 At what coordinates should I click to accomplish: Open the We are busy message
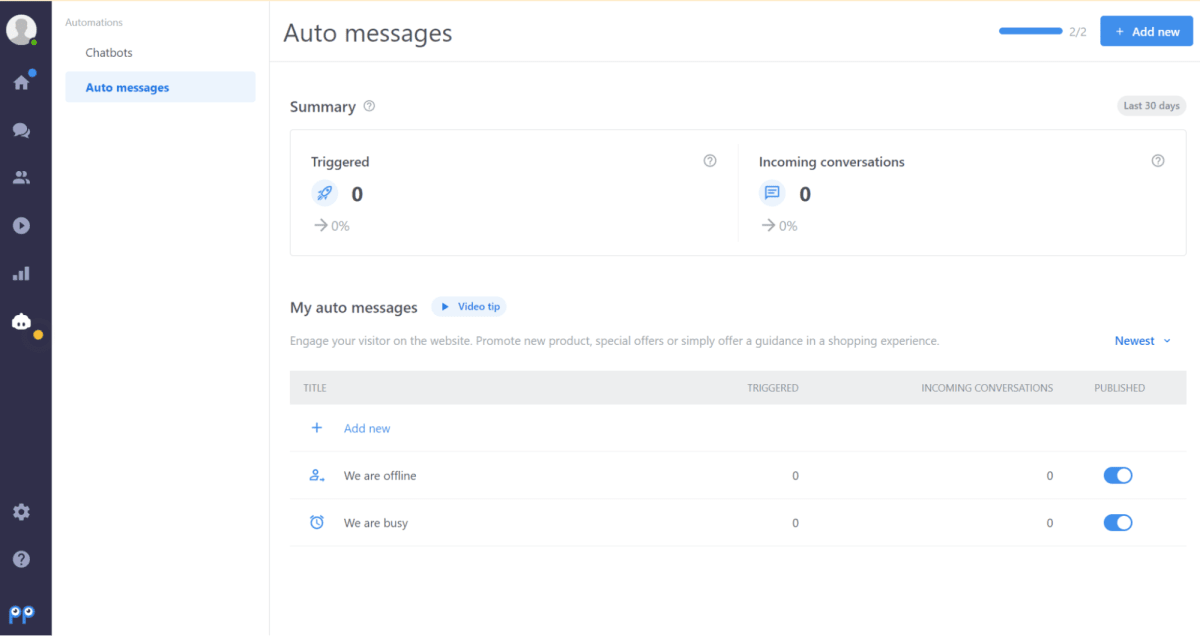376,523
